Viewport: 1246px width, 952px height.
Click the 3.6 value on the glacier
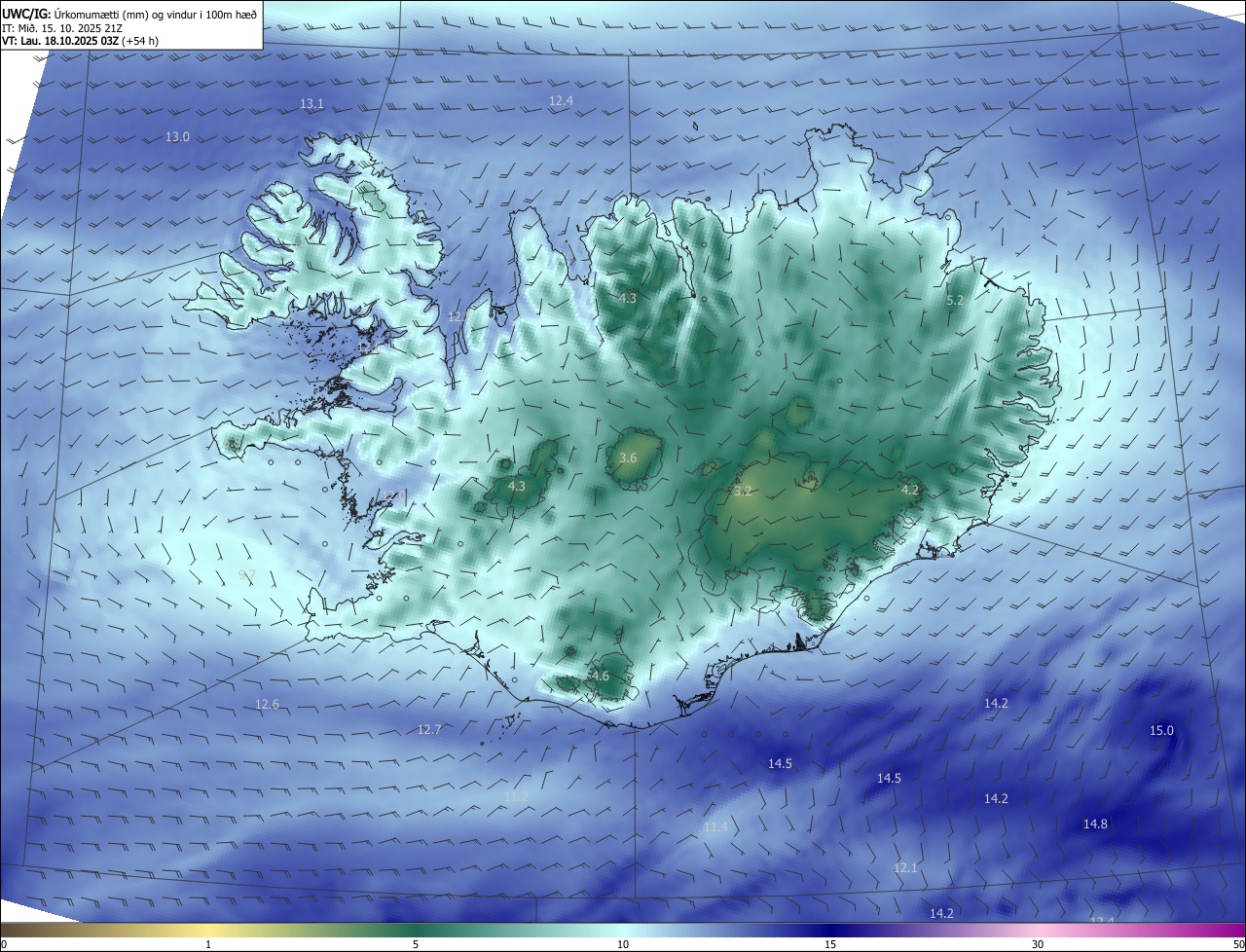tap(628, 458)
